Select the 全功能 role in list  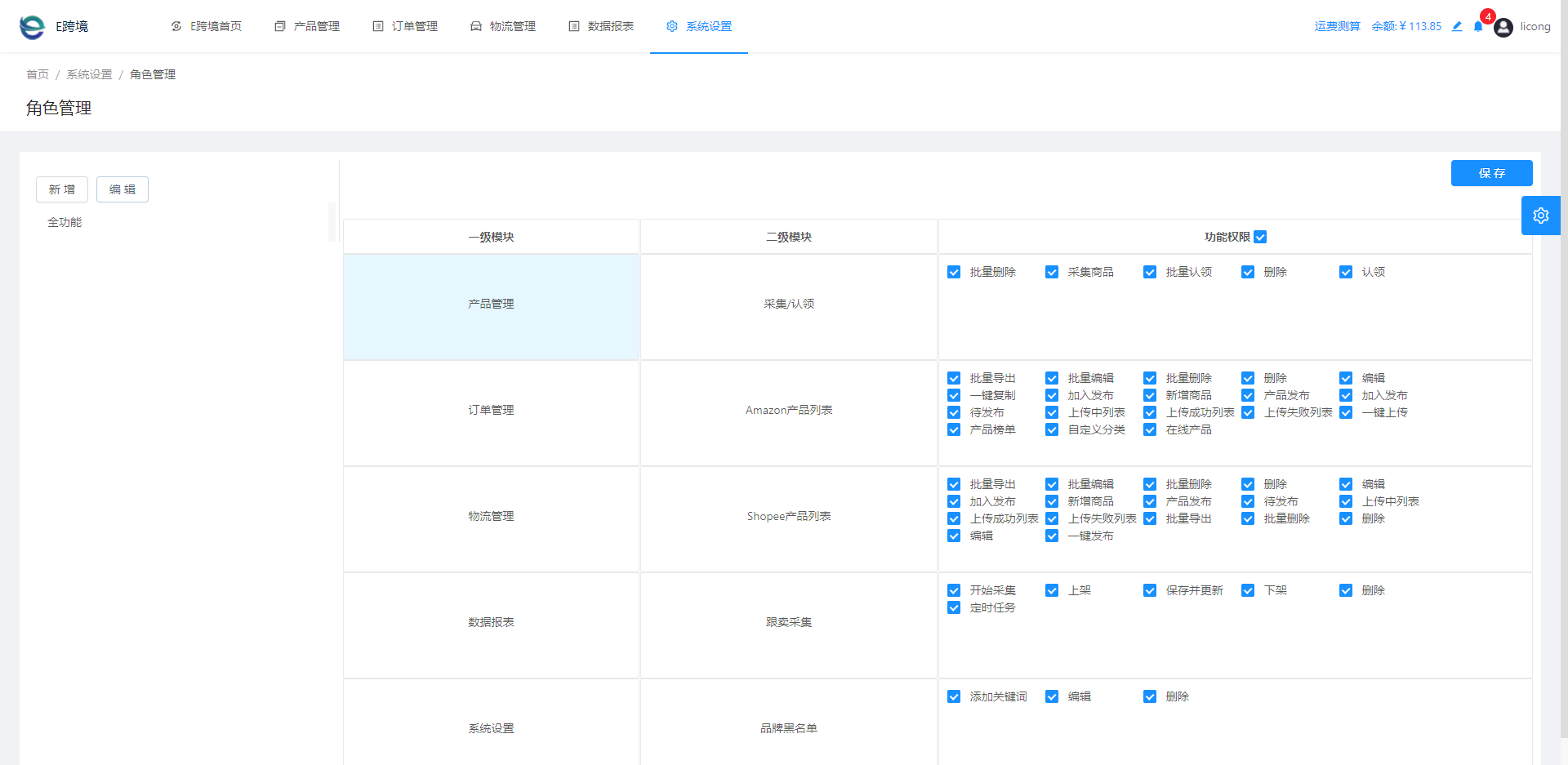point(65,222)
